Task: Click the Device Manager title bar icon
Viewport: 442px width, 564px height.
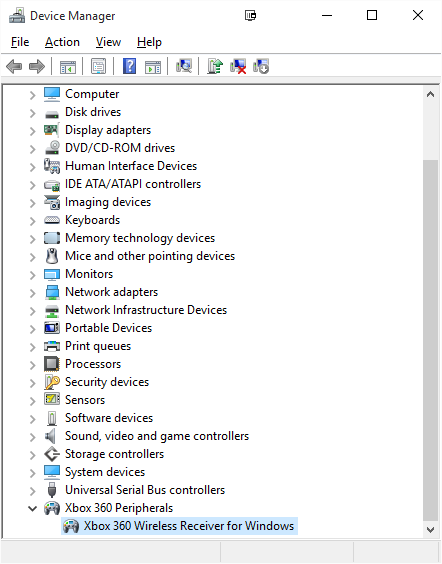Action: [17, 16]
